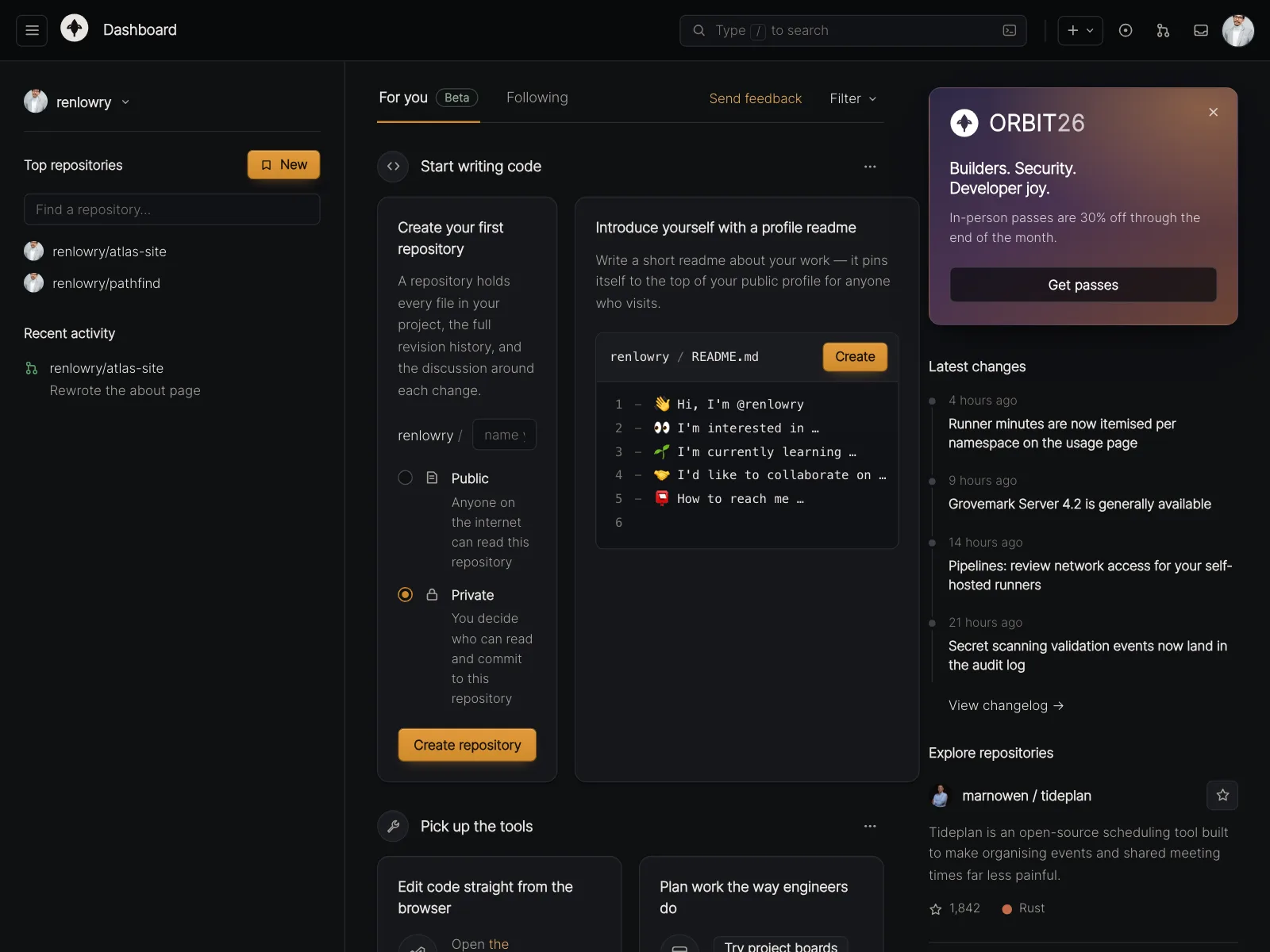Click the pull request icon in Recent activity
Screen dimensions: 1270x952
pos(32,368)
